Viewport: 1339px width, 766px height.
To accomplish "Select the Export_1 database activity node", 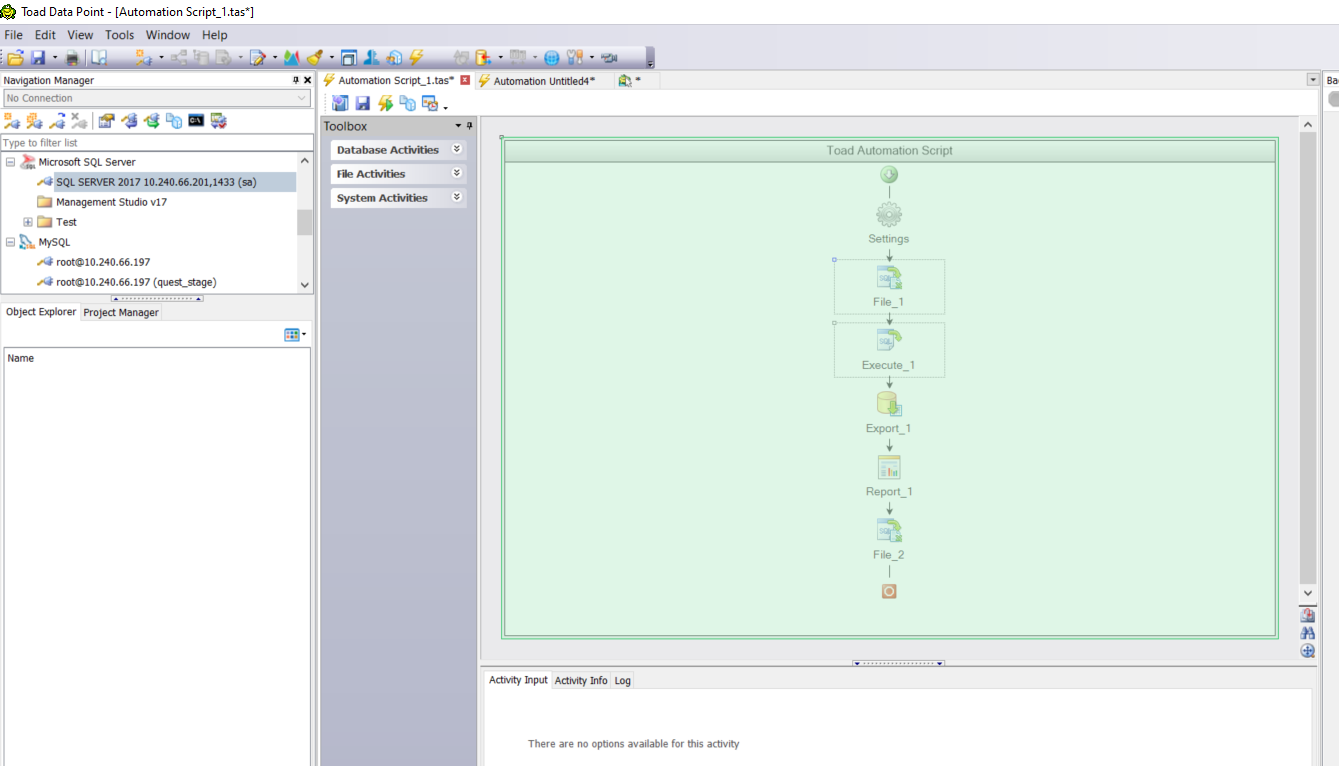I will point(889,413).
